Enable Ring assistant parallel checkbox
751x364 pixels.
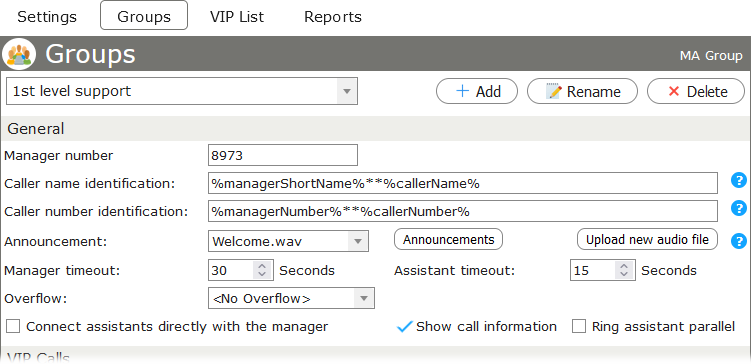coord(579,327)
